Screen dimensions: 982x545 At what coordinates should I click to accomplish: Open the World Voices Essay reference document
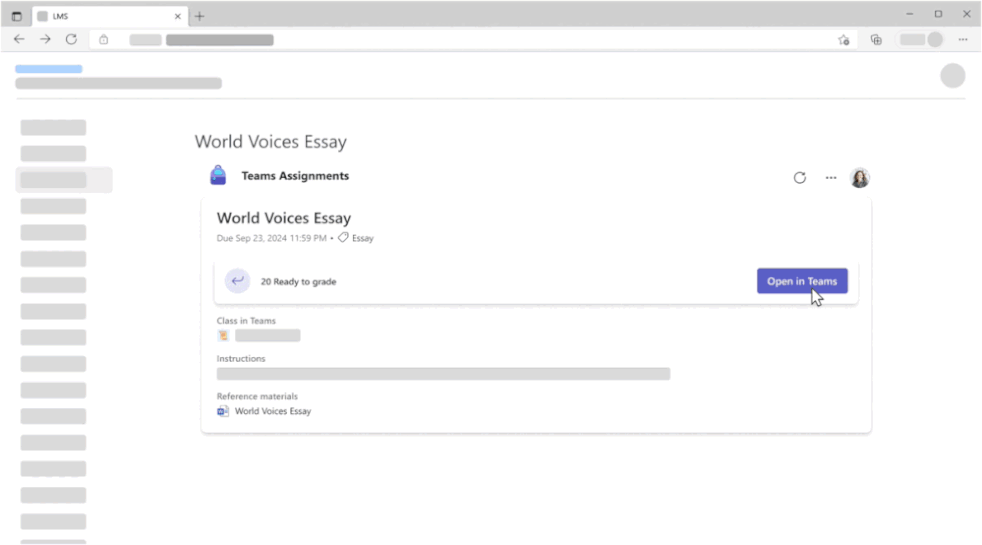tap(273, 411)
